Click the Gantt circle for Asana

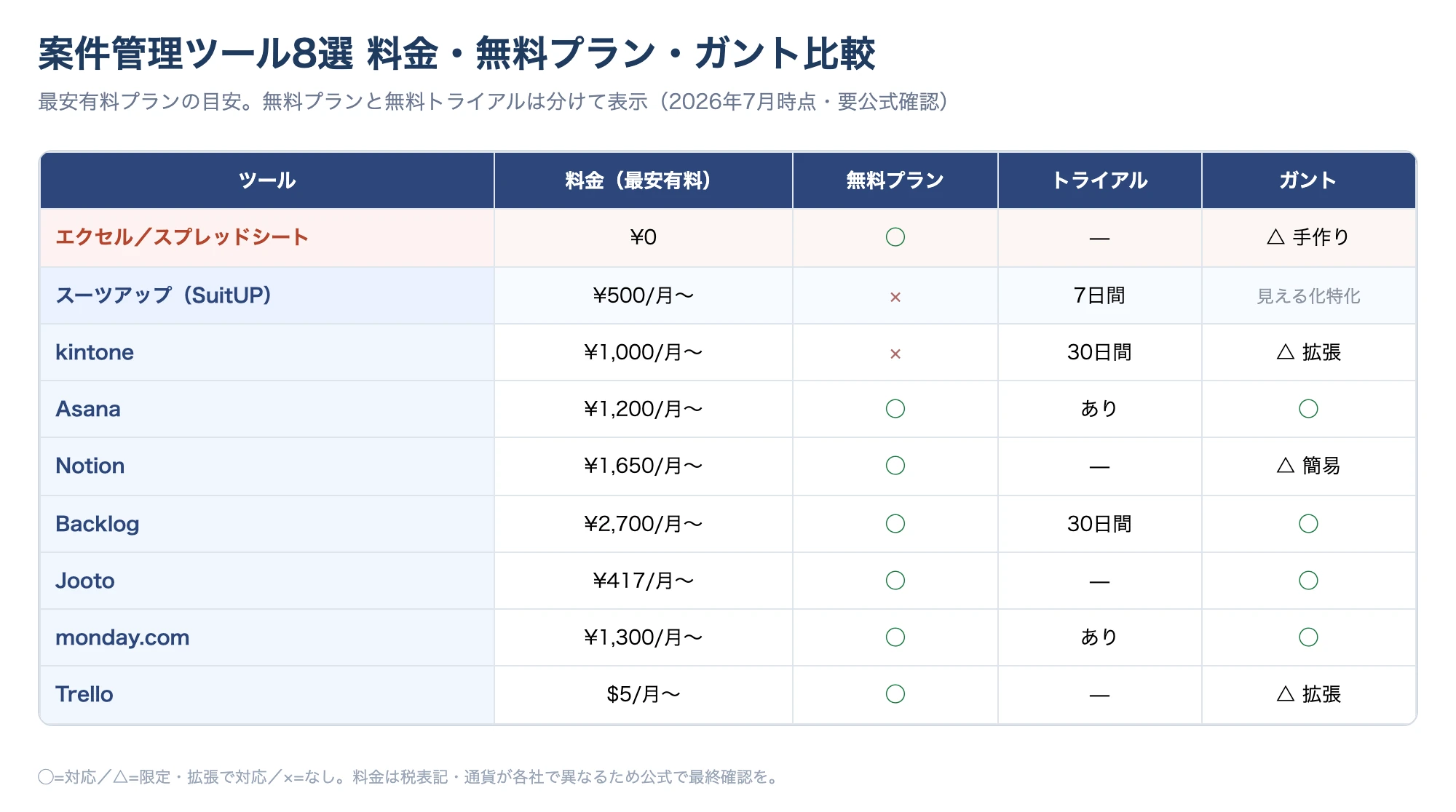tap(1308, 409)
